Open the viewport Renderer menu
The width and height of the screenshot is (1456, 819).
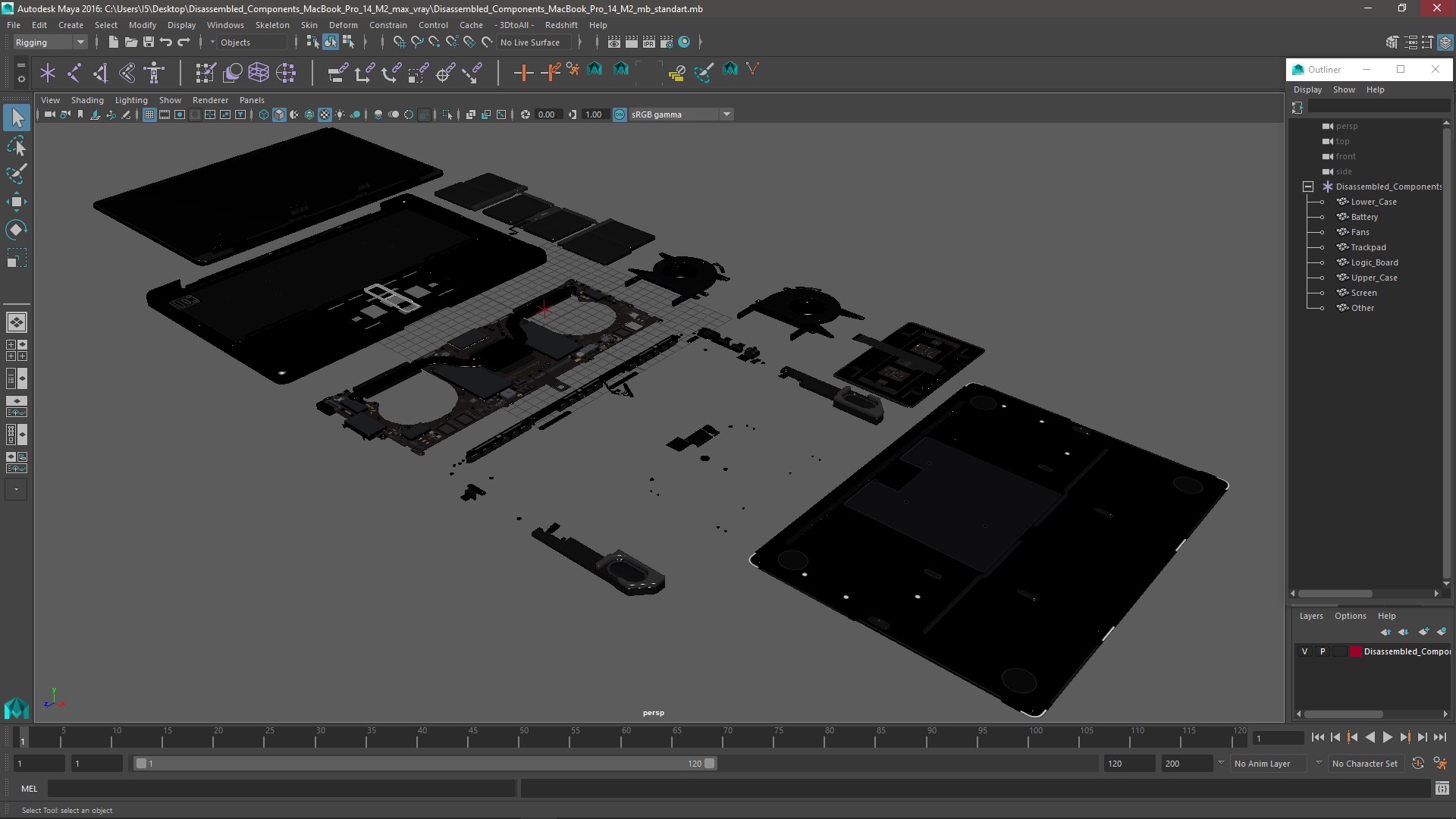pyautogui.click(x=210, y=100)
